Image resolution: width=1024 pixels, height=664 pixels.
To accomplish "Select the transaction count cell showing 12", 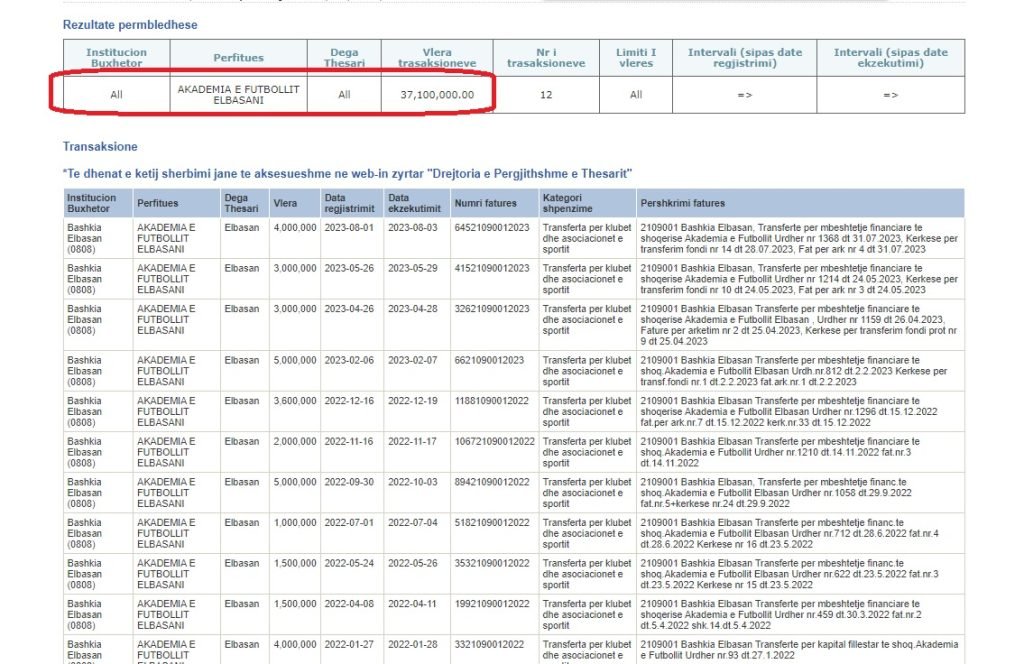I will click(545, 95).
